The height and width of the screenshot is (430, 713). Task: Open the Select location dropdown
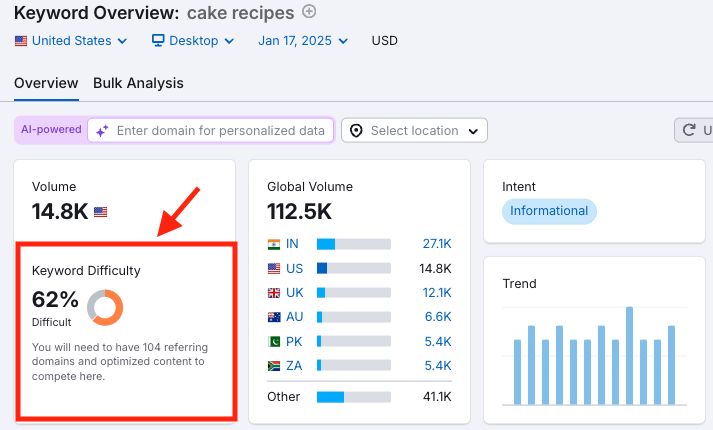click(x=414, y=130)
